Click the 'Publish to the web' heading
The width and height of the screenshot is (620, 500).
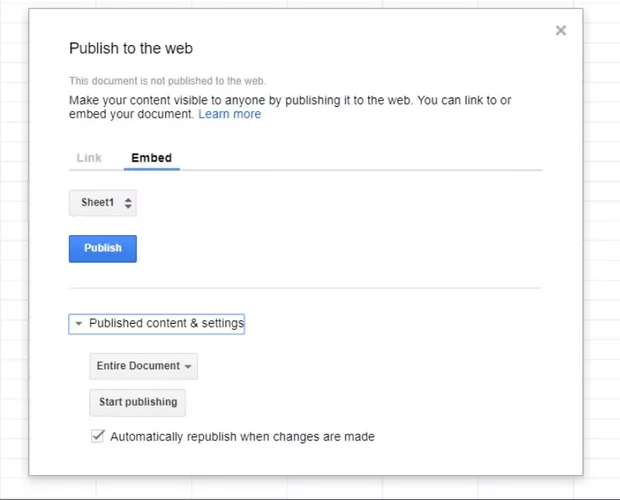point(131,48)
